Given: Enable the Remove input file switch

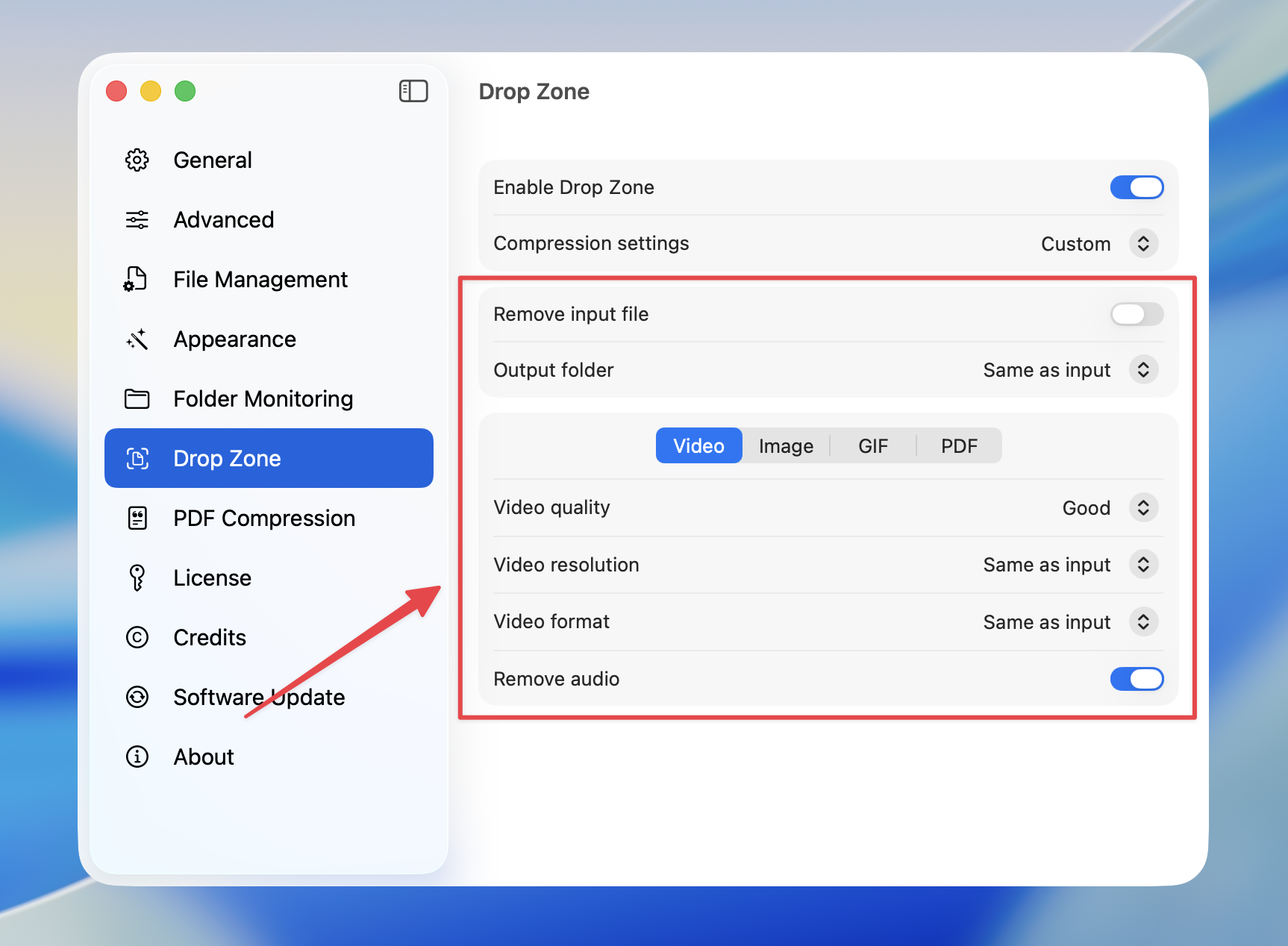Looking at the screenshot, I should pos(1137,314).
